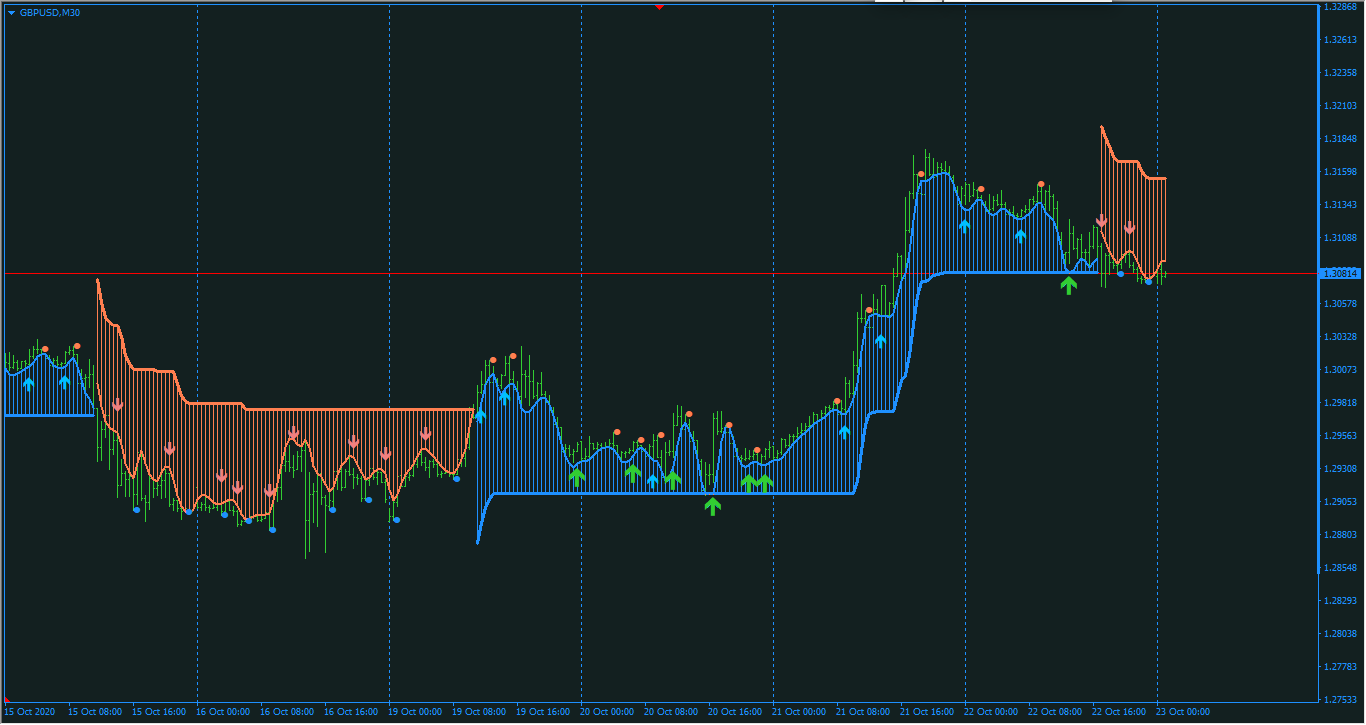The image size is (1366, 725).
Task: Click the 1.32358 price axis label
Action: coord(1339,73)
